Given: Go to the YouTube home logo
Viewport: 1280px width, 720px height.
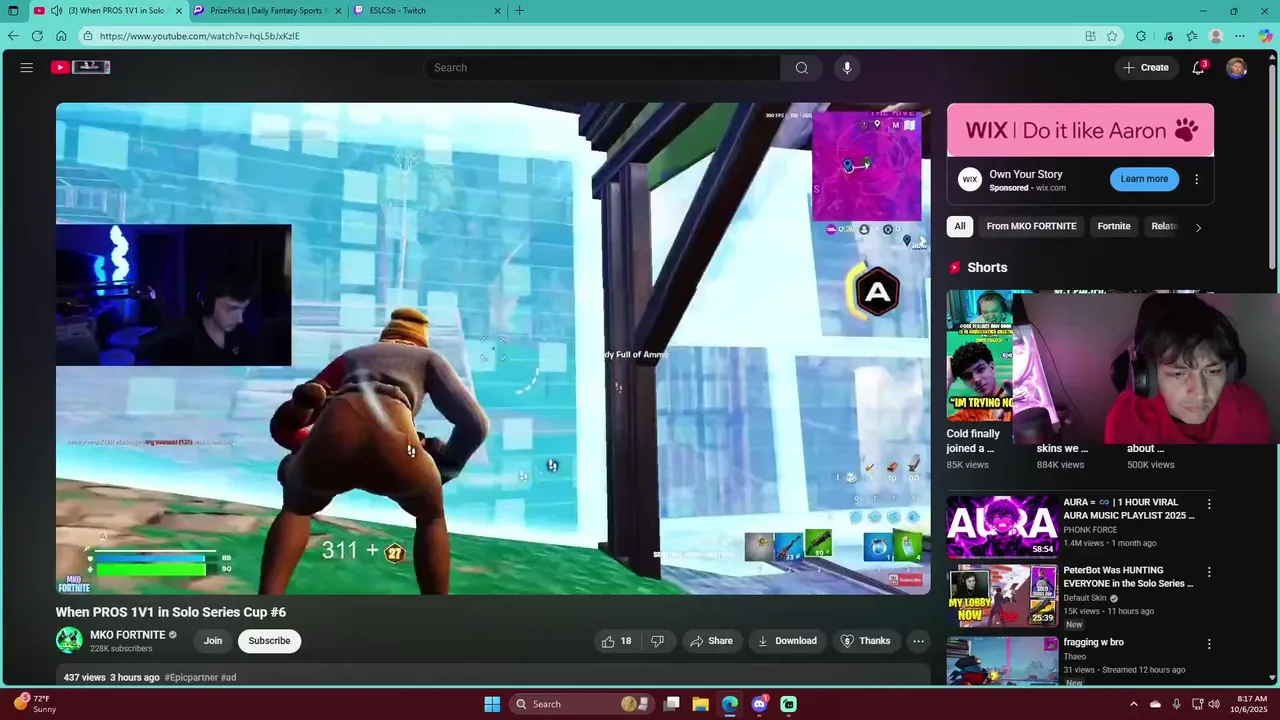Looking at the screenshot, I should coord(80,67).
